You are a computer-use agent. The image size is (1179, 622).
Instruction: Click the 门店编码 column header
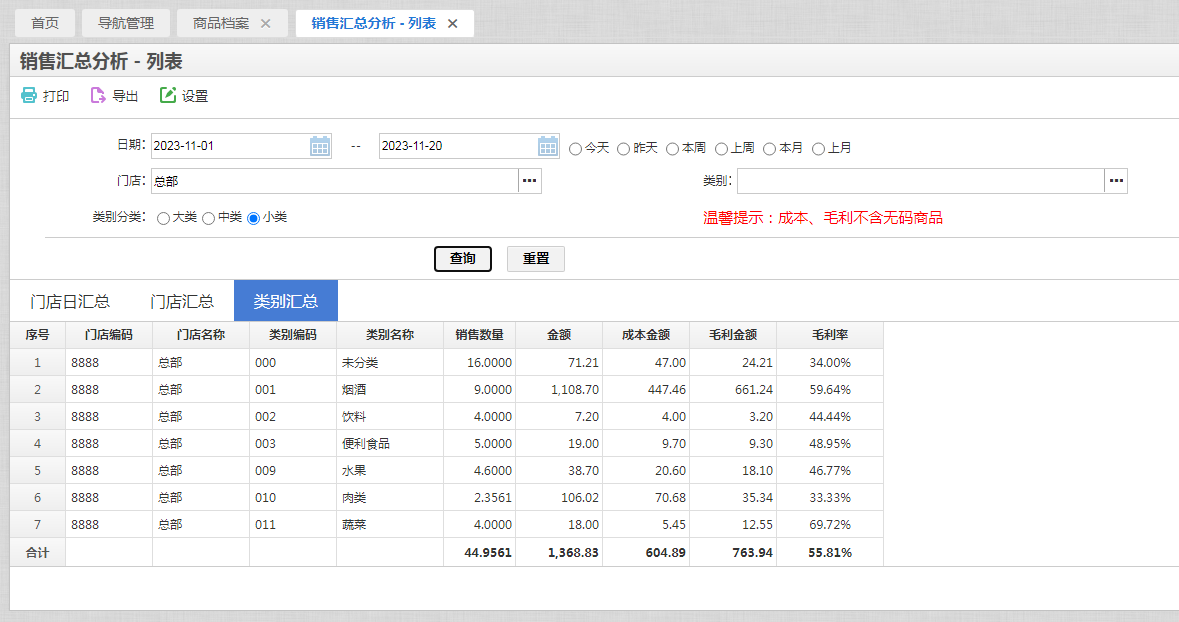(109, 335)
